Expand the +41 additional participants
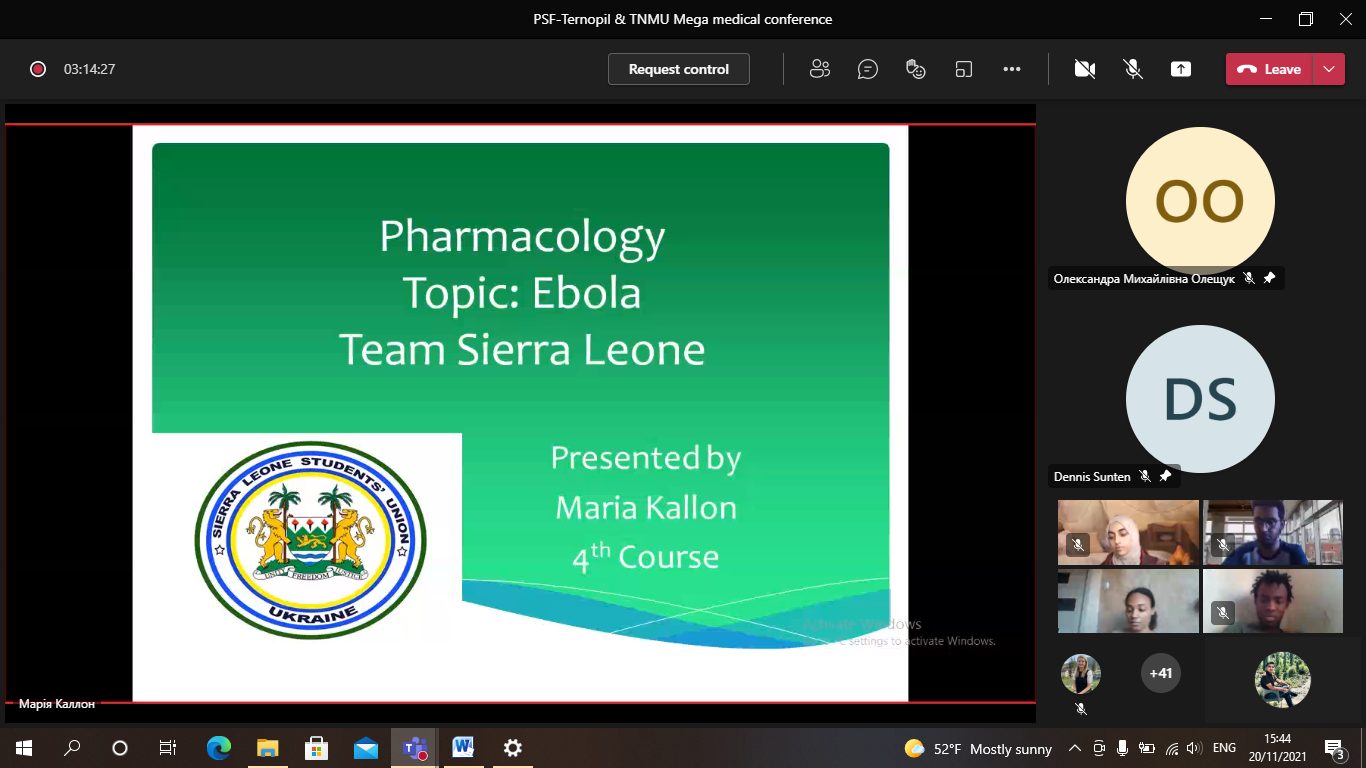Image resolution: width=1366 pixels, height=768 pixels. [x=1160, y=673]
